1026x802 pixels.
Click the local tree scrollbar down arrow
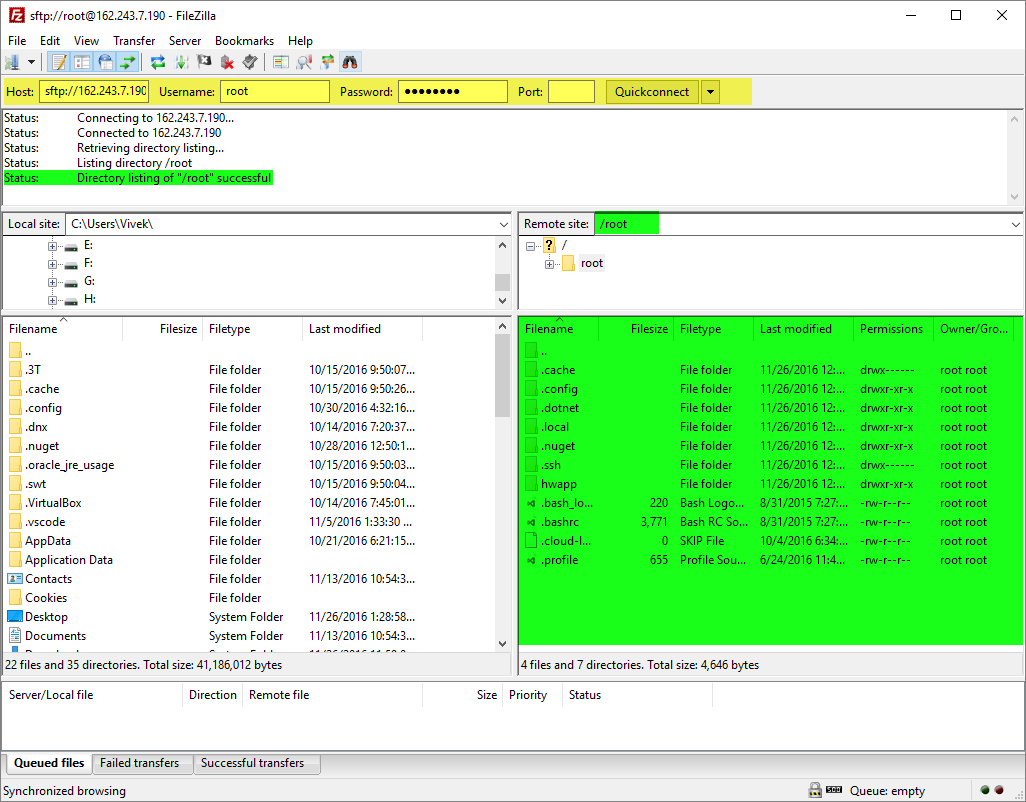[x=502, y=301]
